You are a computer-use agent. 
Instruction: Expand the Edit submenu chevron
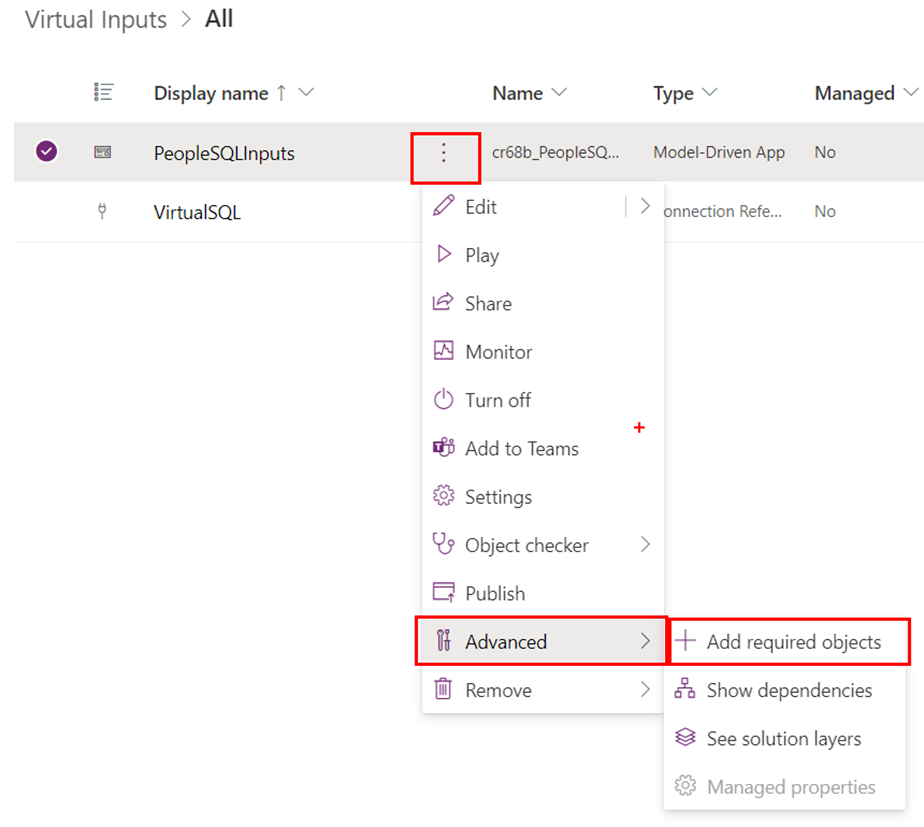click(645, 206)
